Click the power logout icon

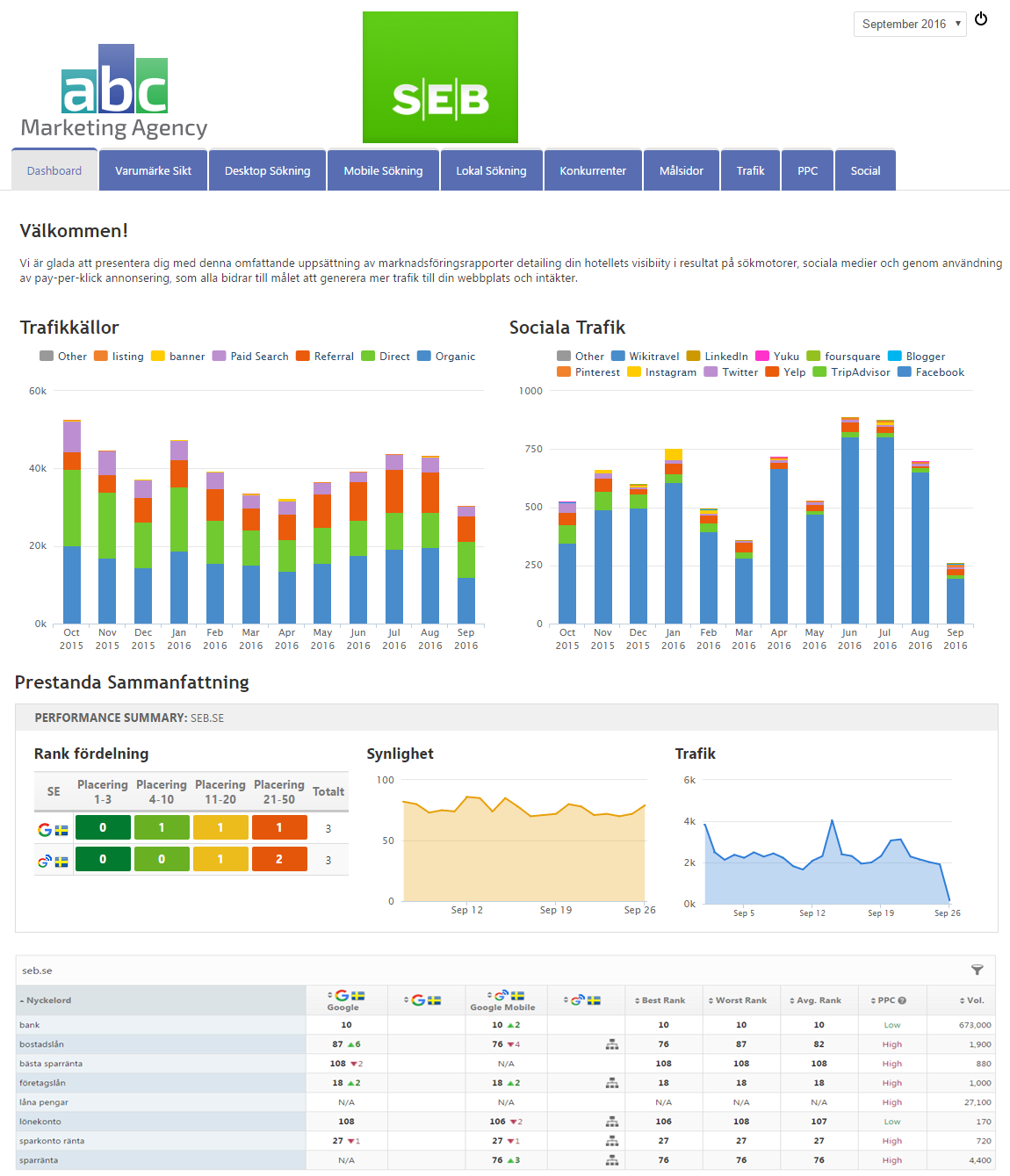click(x=981, y=19)
